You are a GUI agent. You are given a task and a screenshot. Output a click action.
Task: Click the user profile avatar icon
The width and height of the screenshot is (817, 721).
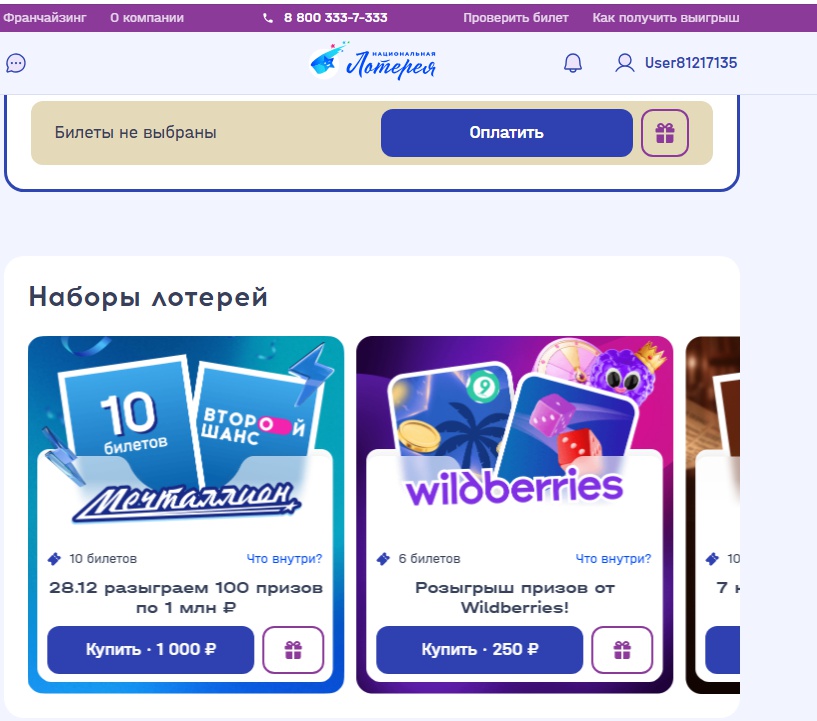click(624, 63)
